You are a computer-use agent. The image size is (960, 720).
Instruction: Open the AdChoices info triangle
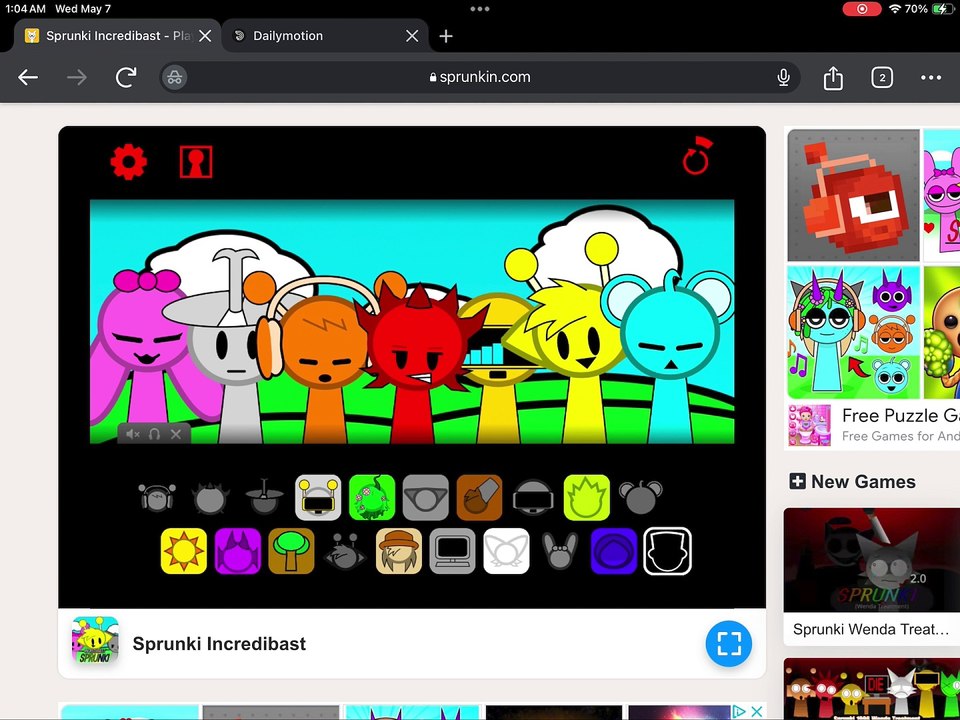click(x=740, y=711)
